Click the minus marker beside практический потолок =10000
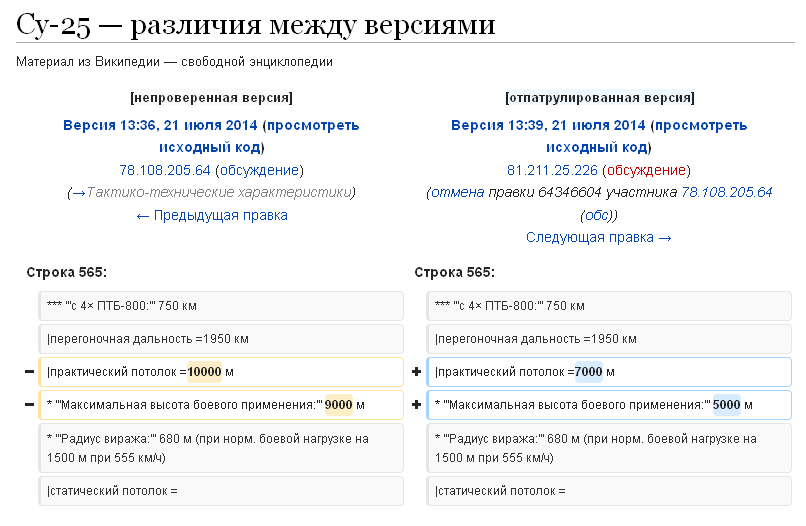806x526 pixels. click(29, 372)
